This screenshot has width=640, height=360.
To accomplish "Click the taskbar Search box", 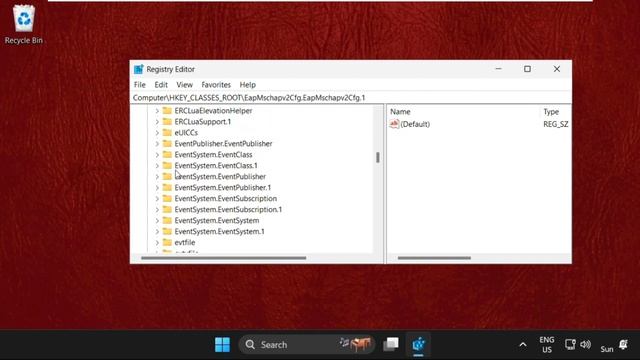I will click(x=307, y=345).
